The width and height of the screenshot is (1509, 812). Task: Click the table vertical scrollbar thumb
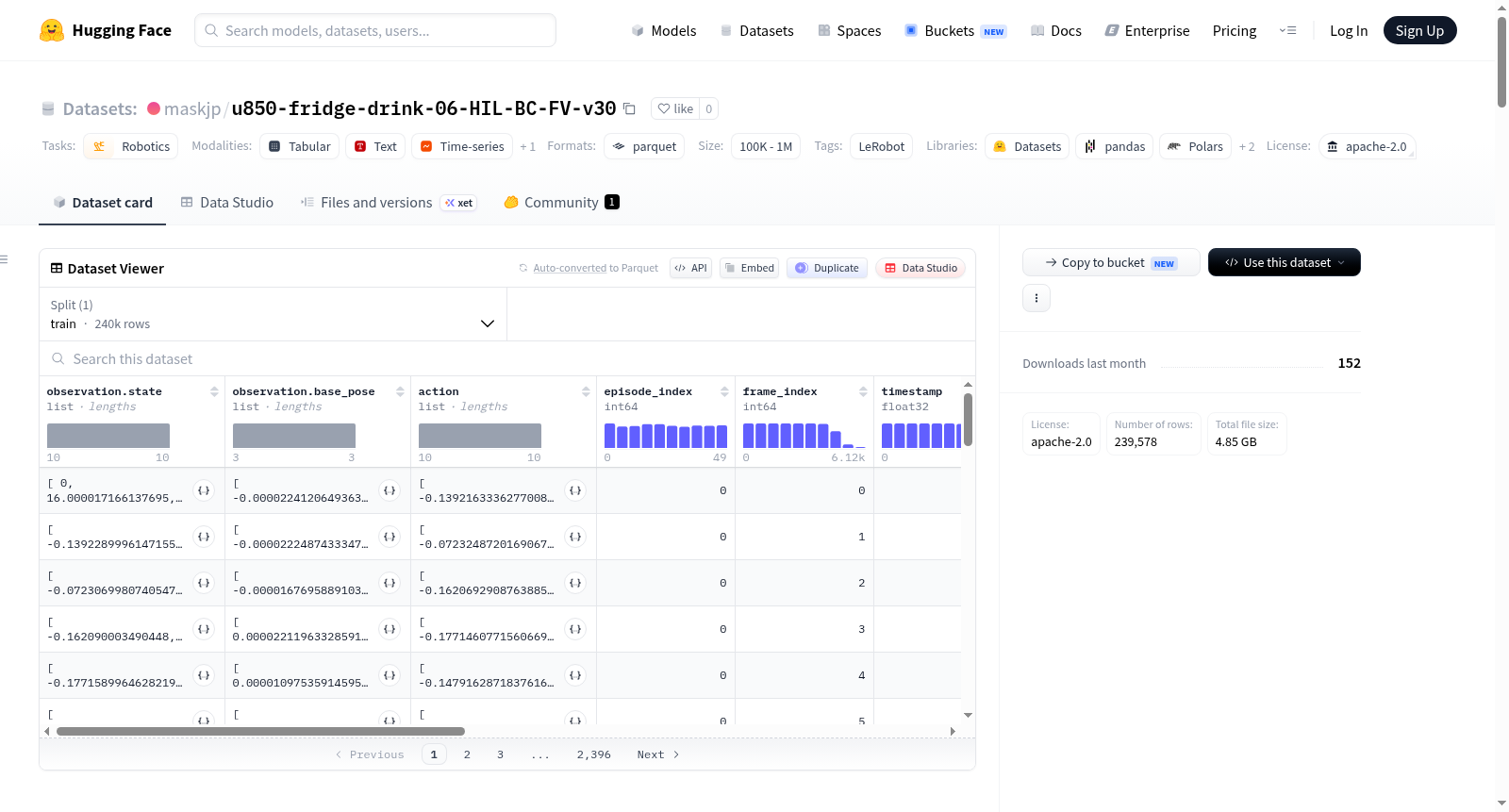point(968,420)
